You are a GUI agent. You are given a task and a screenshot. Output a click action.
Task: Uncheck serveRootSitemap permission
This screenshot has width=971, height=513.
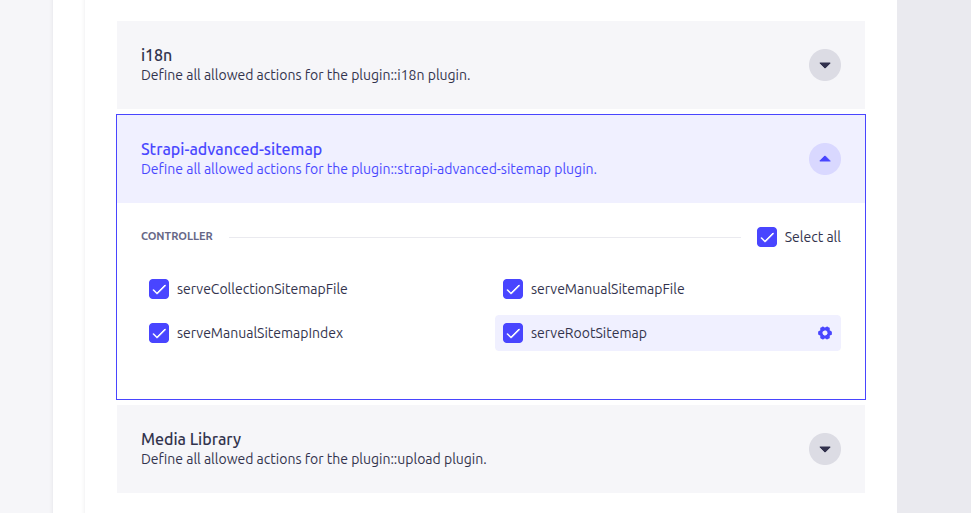[513, 333]
